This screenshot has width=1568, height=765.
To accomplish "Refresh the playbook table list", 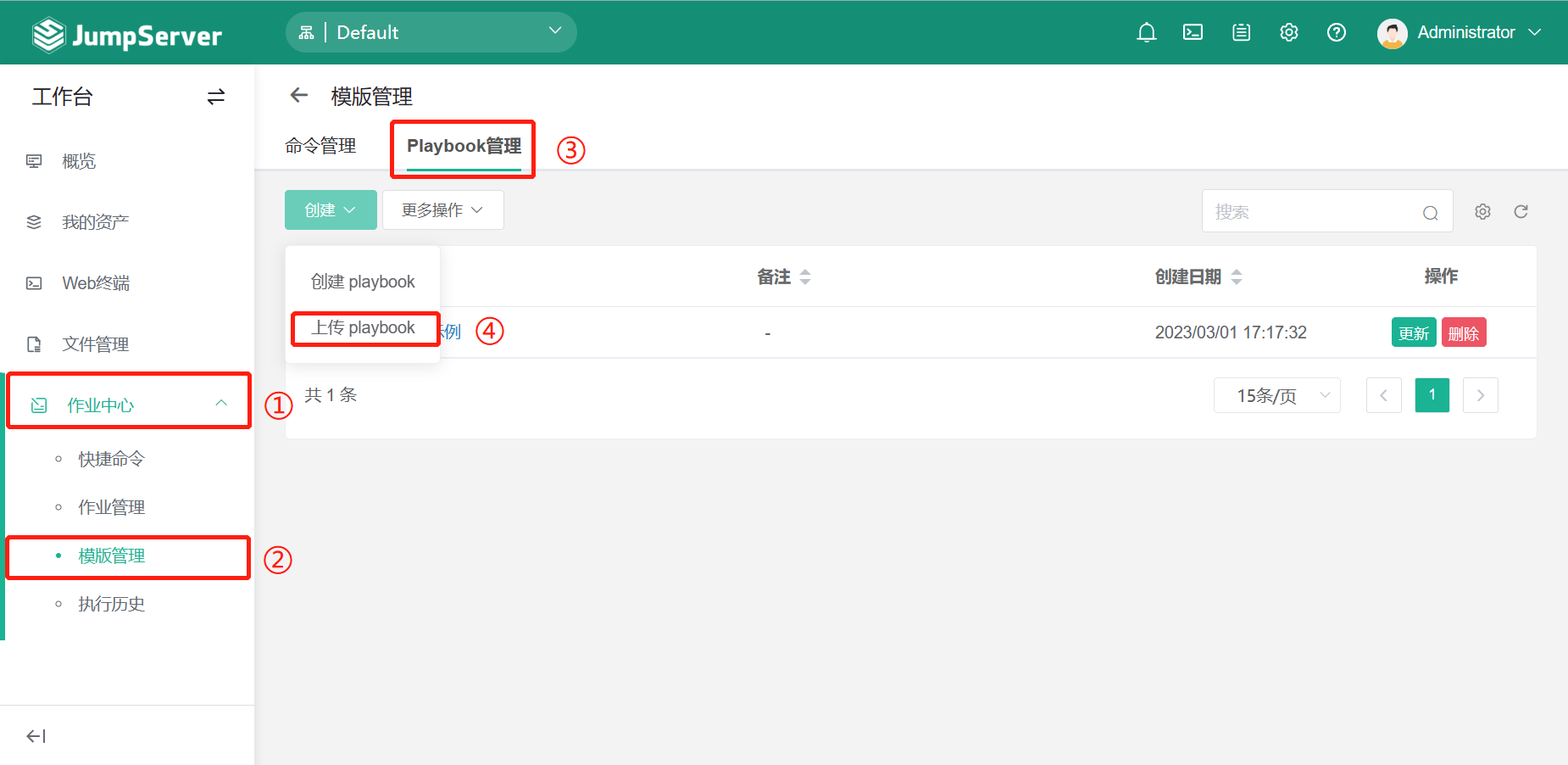I will (1521, 211).
